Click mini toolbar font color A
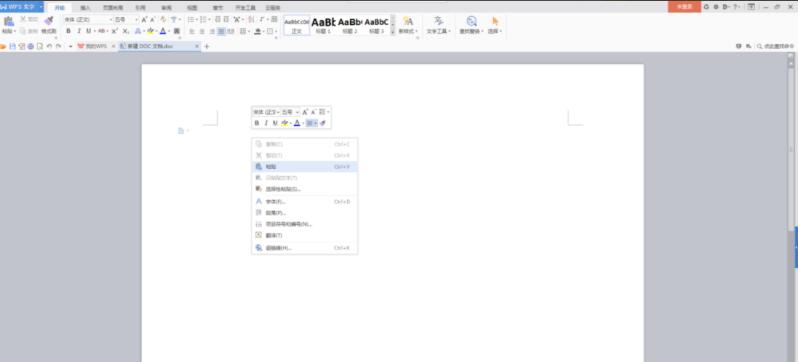 (x=297, y=123)
